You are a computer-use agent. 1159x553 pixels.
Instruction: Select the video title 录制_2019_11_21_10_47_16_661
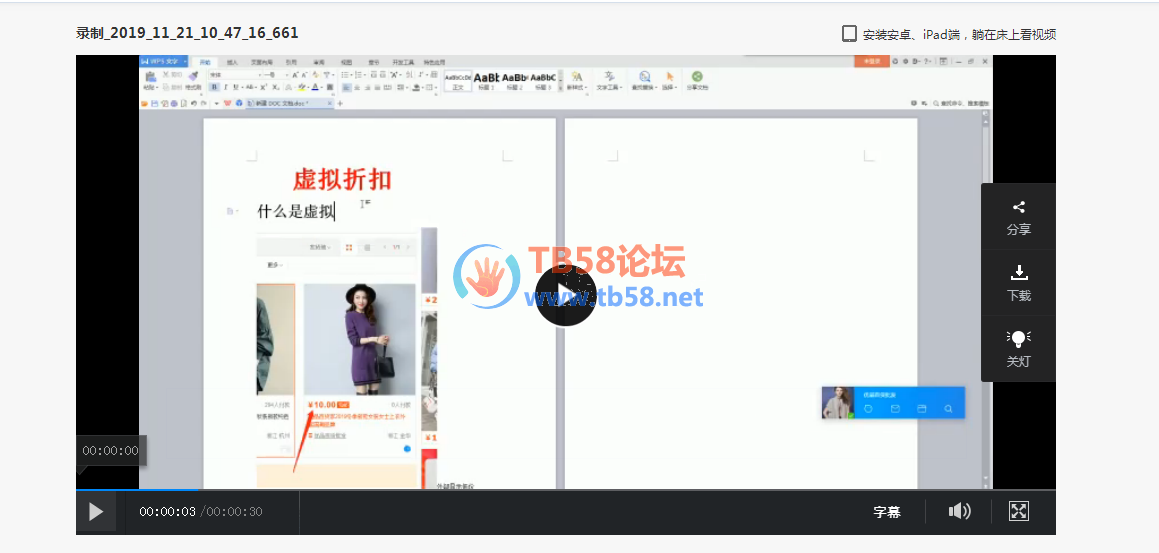187,33
